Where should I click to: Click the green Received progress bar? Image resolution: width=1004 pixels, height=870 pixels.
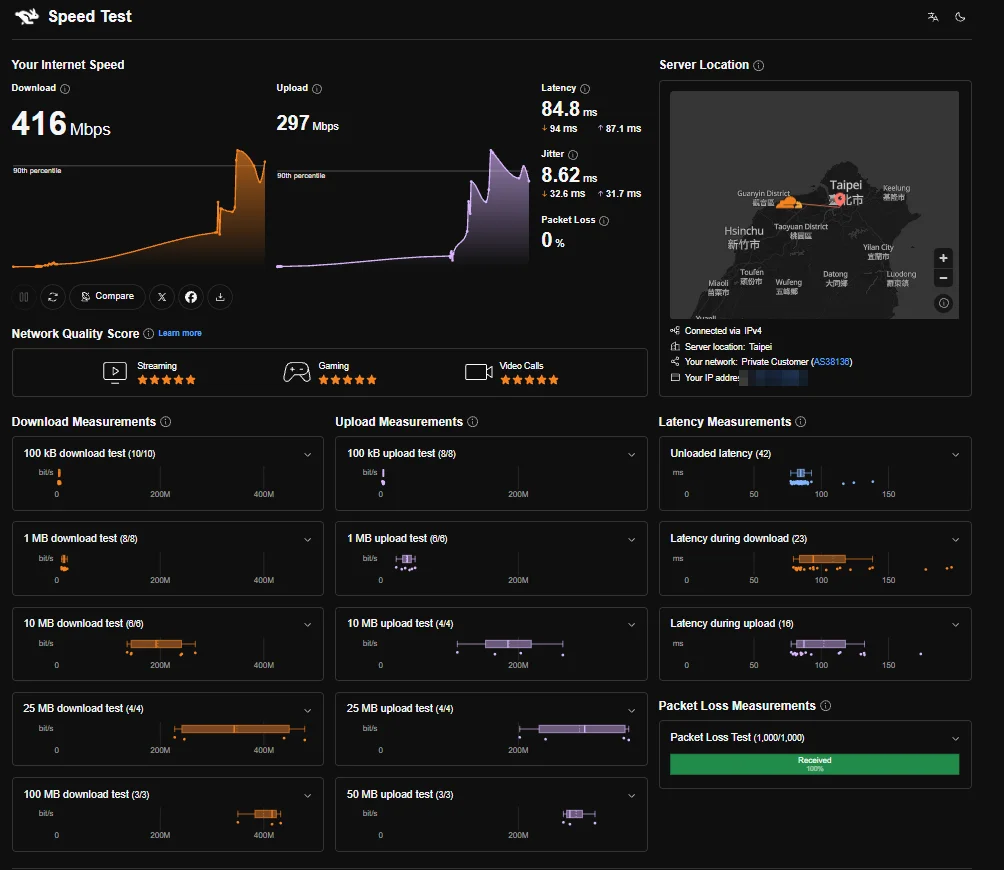(814, 764)
